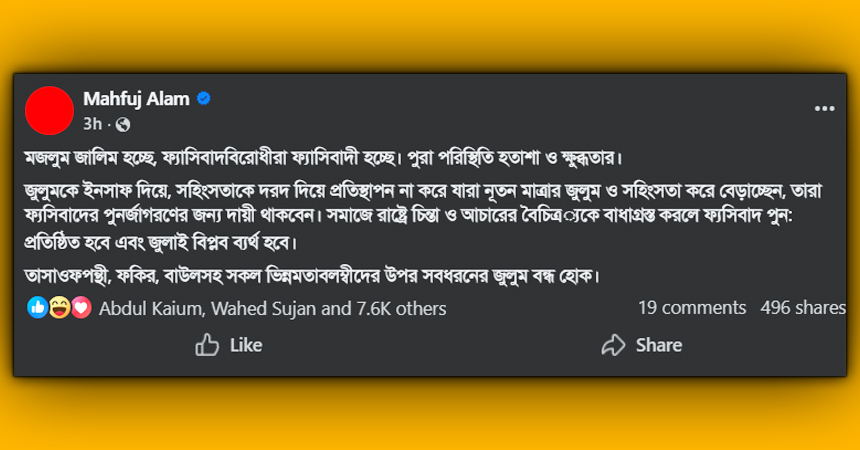The width and height of the screenshot is (860, 450).
Task: Click the middle paragraph of post text
Action: [400, 215]
